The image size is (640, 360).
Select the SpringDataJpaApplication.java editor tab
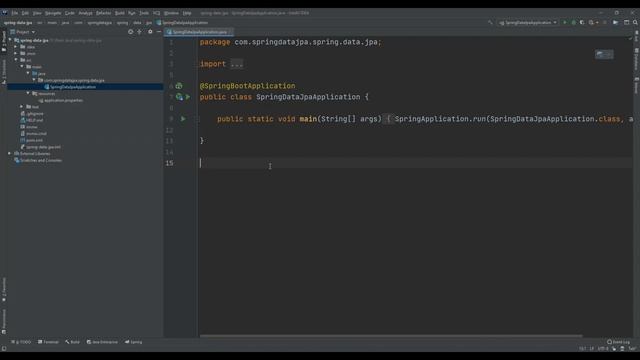click(199, 32)
